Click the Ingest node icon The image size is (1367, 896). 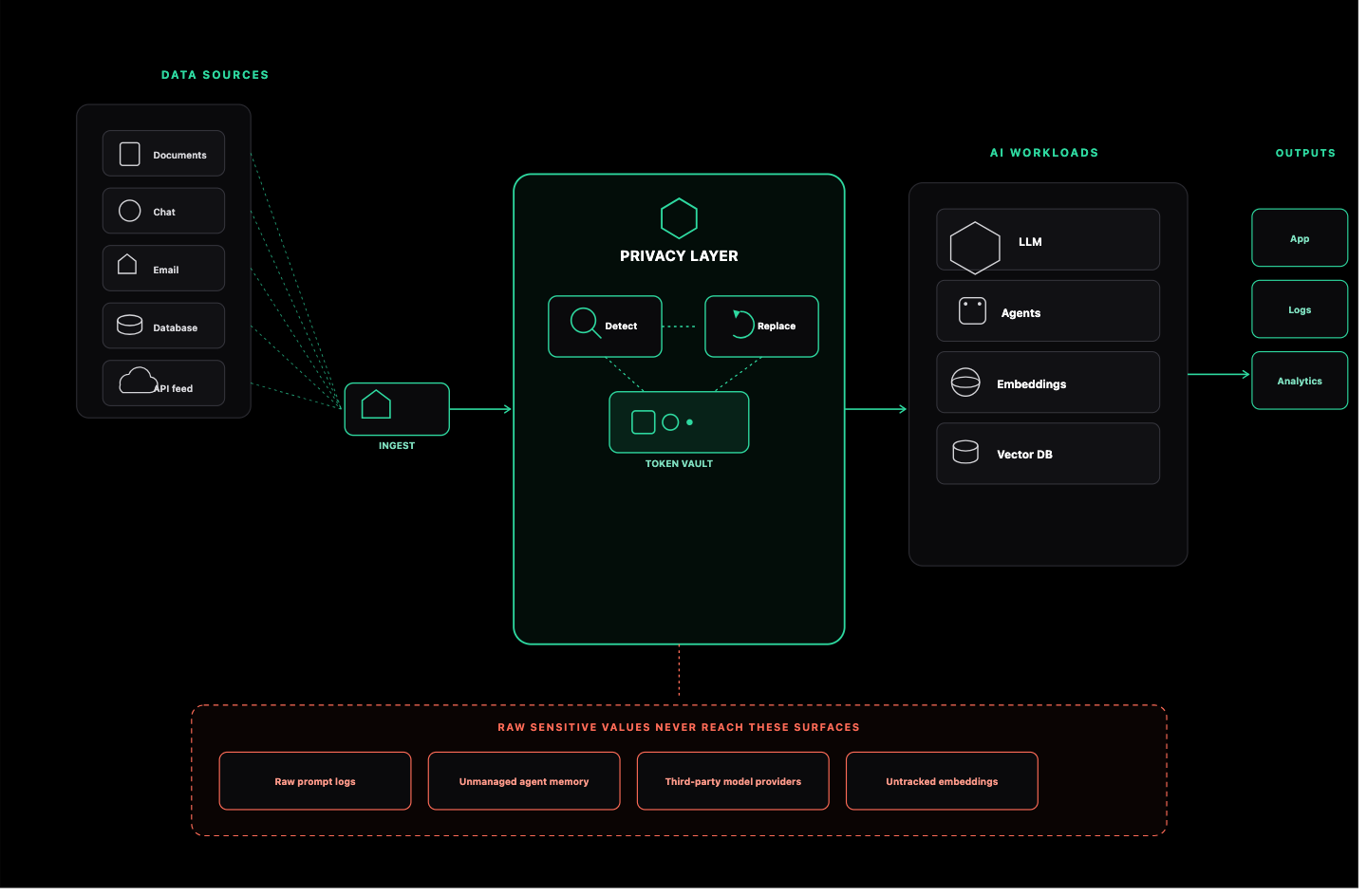point(376,404)
